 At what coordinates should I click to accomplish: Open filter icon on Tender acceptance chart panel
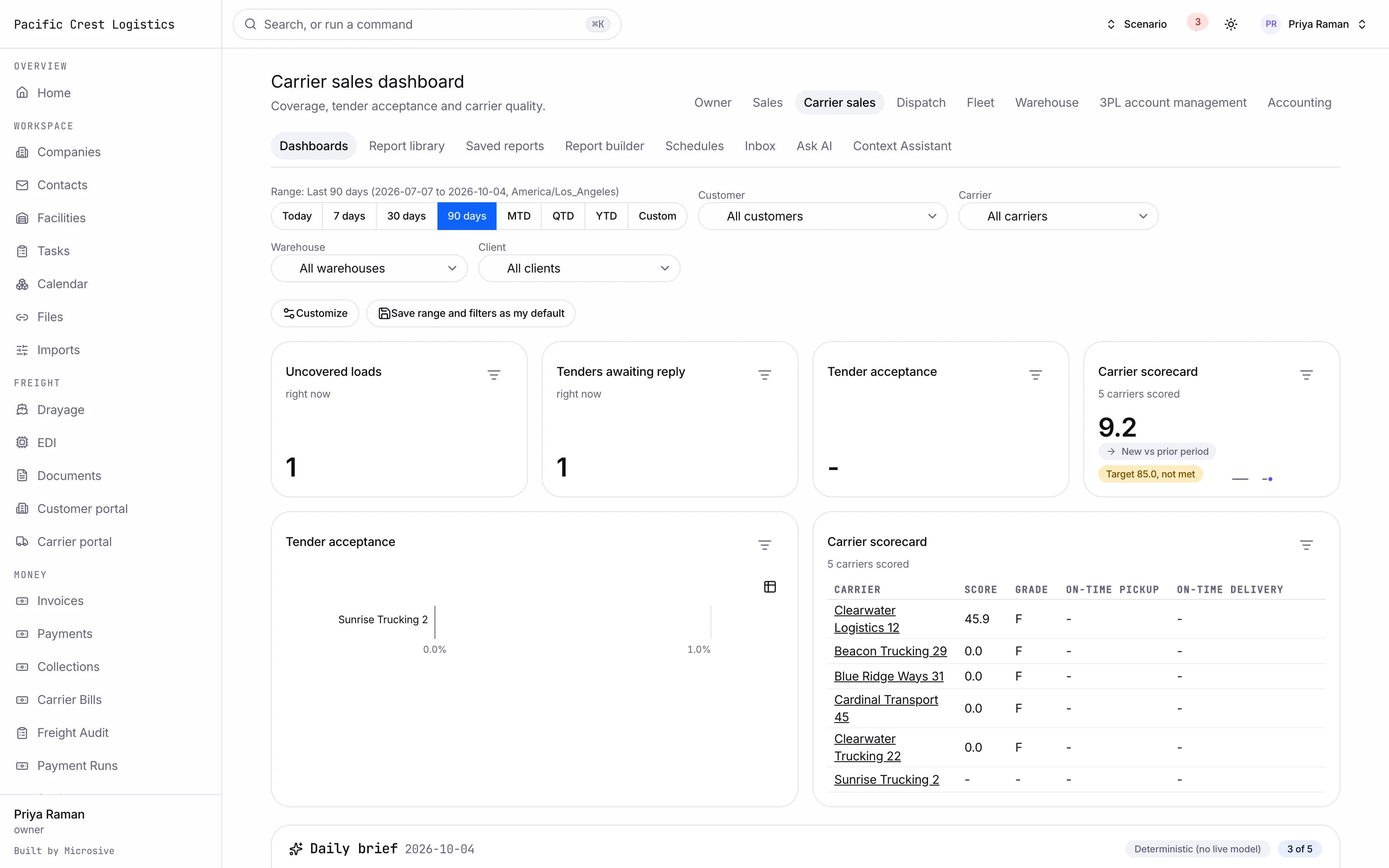click(764, 545)
